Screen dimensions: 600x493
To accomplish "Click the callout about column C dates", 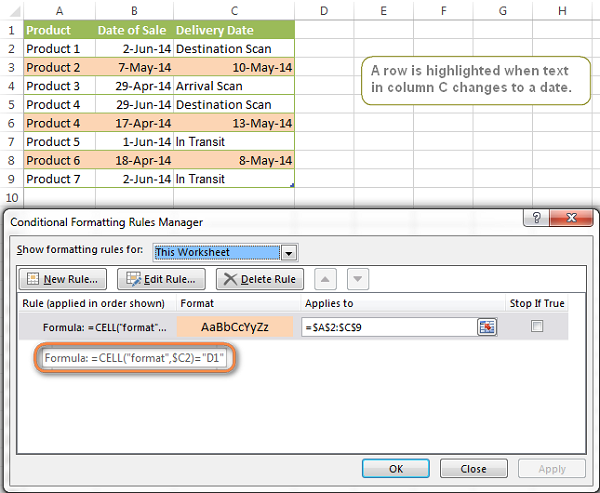I will 476,80.
